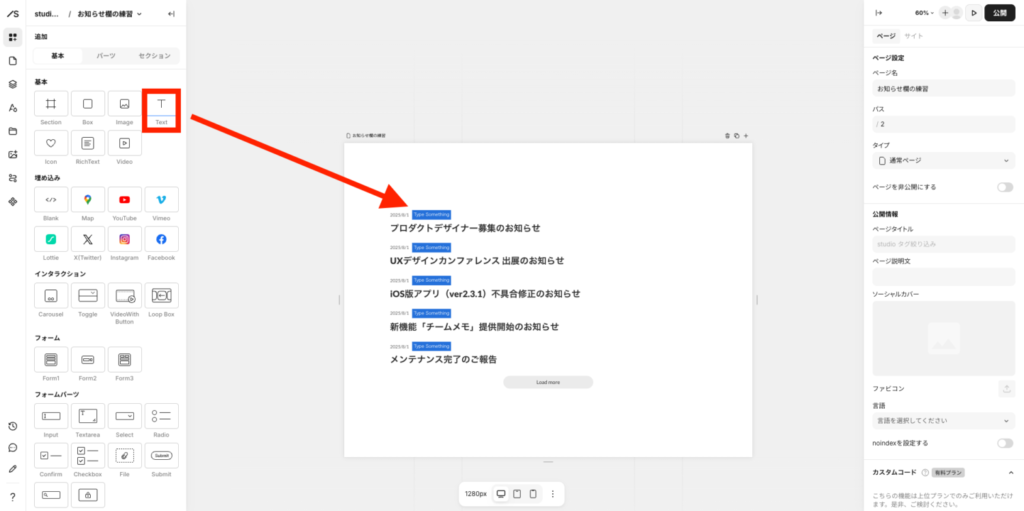The image size is (1024, 511).
Task: Add a Section element
Action: point(51,105)
